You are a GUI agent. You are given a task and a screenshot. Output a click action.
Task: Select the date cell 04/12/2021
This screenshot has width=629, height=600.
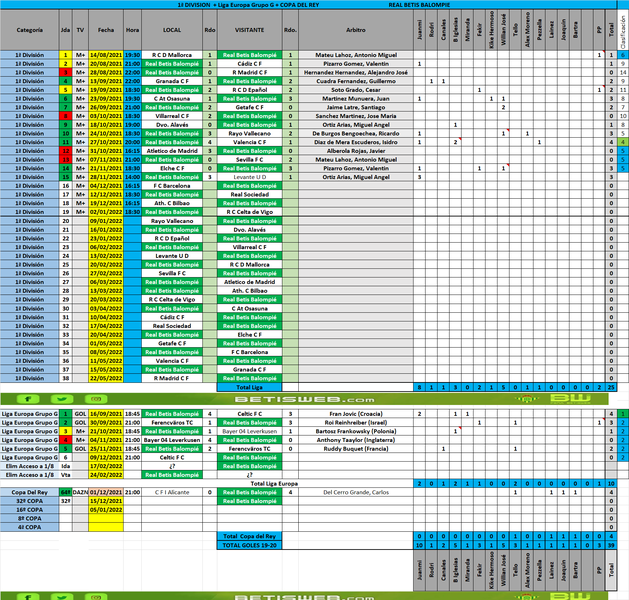tap(106, 186)
